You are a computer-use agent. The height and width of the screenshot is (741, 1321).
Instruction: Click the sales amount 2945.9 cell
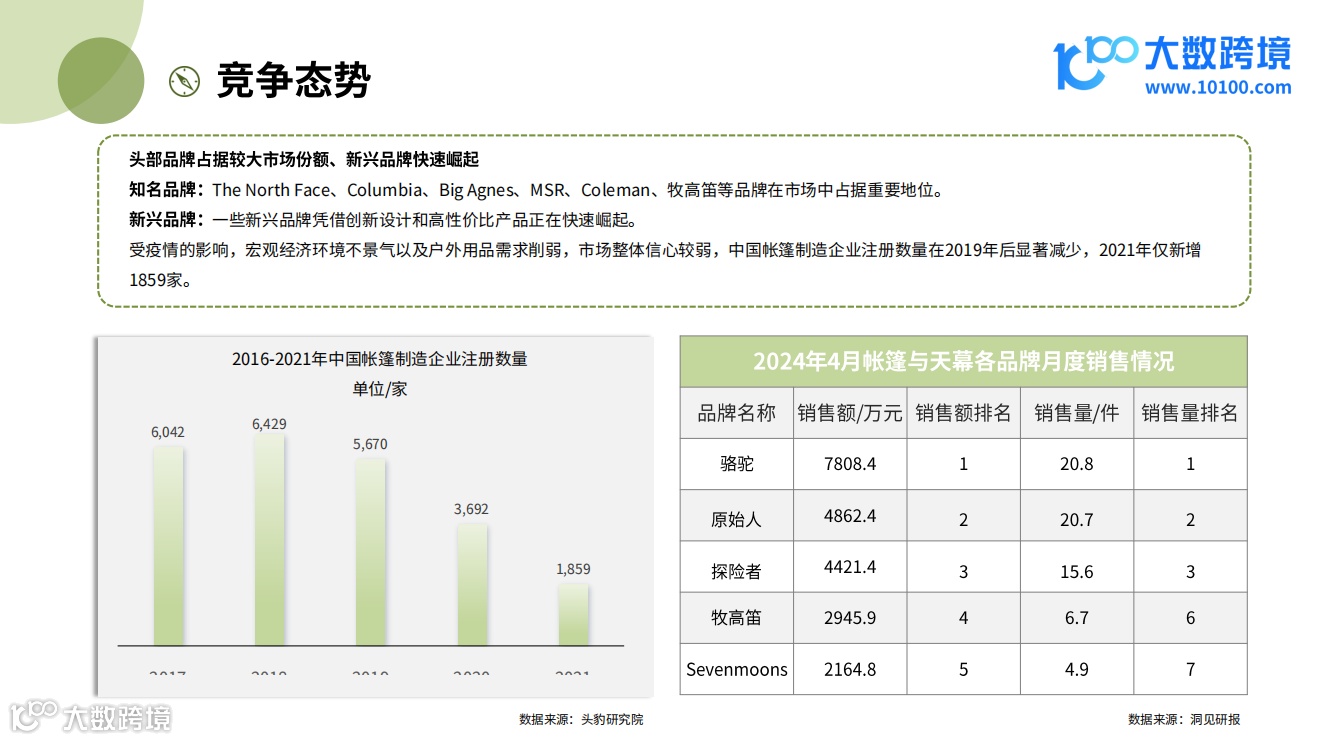coord(850,618)
